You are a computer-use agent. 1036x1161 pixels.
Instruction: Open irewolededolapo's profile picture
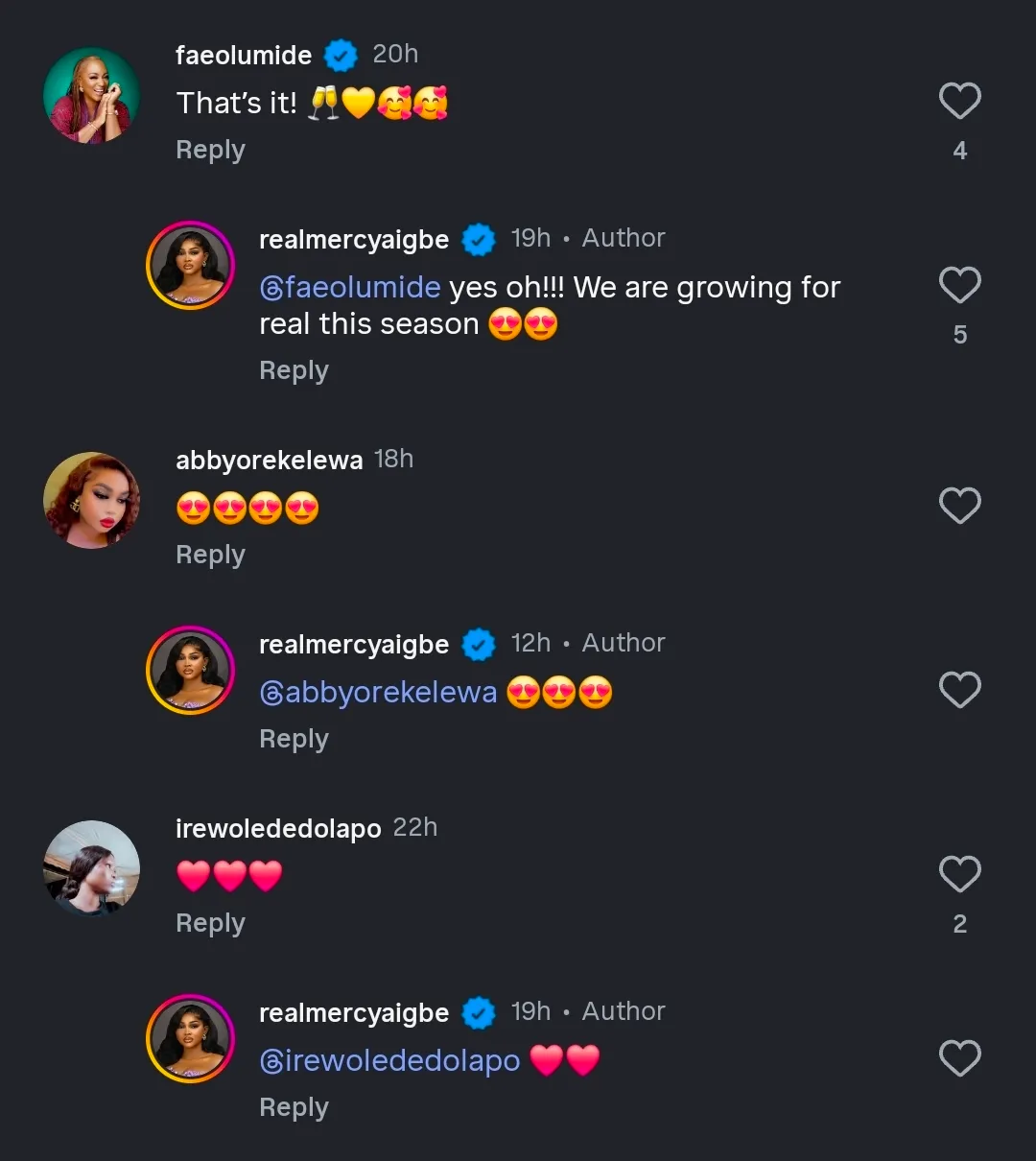(92, 869)
